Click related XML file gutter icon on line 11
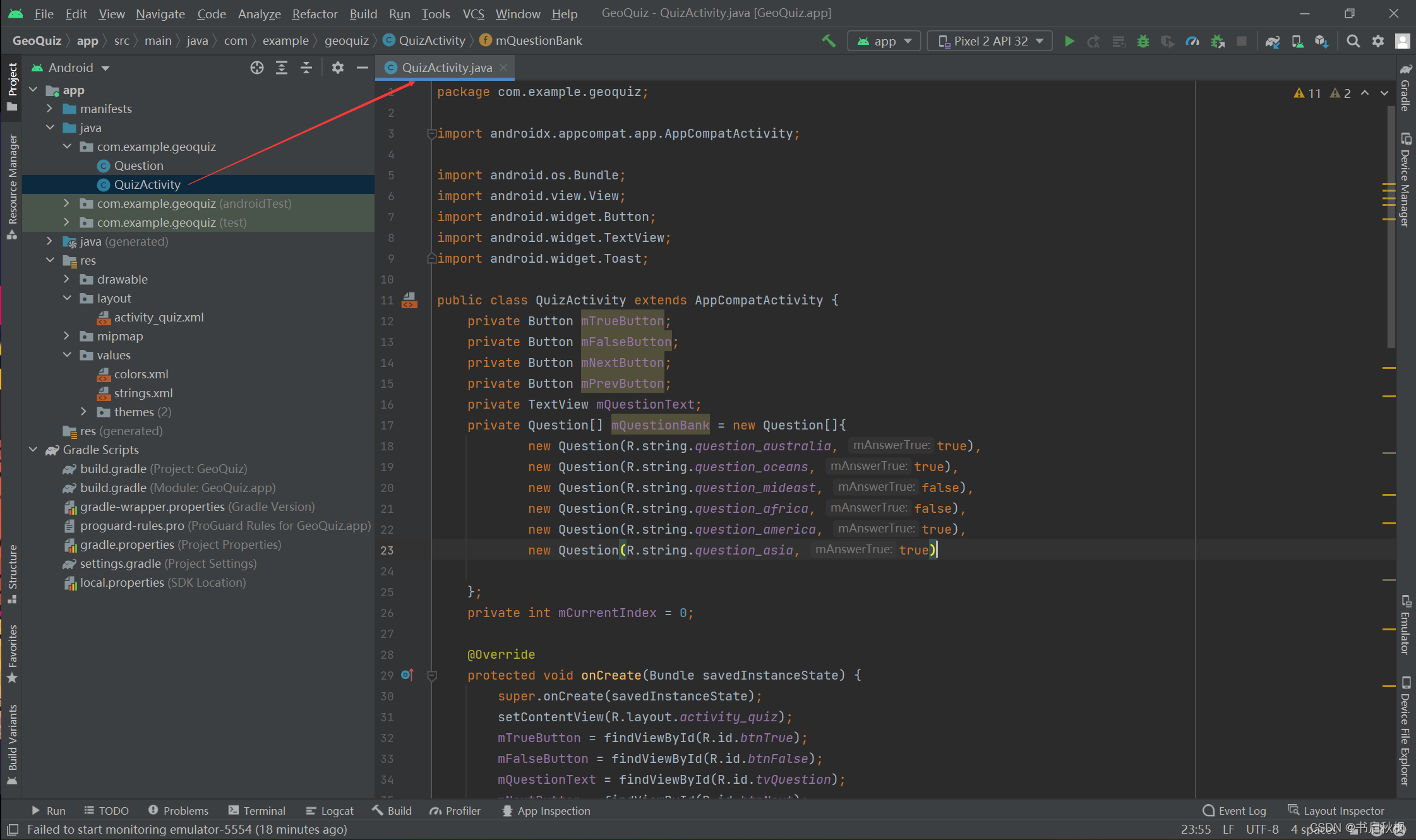 tap(409, 300)
